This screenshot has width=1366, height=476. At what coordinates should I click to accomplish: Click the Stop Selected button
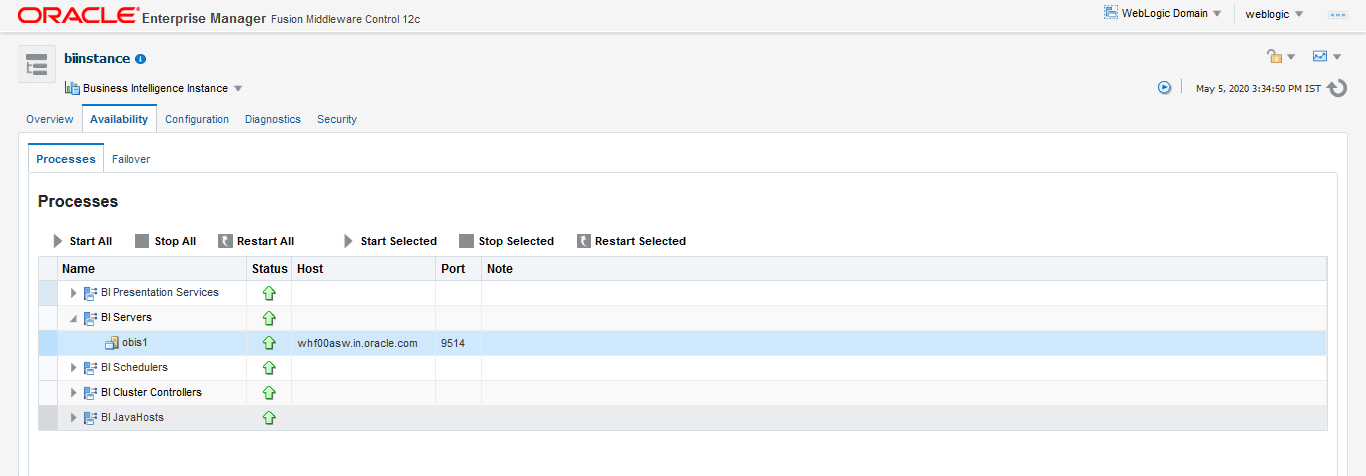pyautogui.click(x=506, y=241)
